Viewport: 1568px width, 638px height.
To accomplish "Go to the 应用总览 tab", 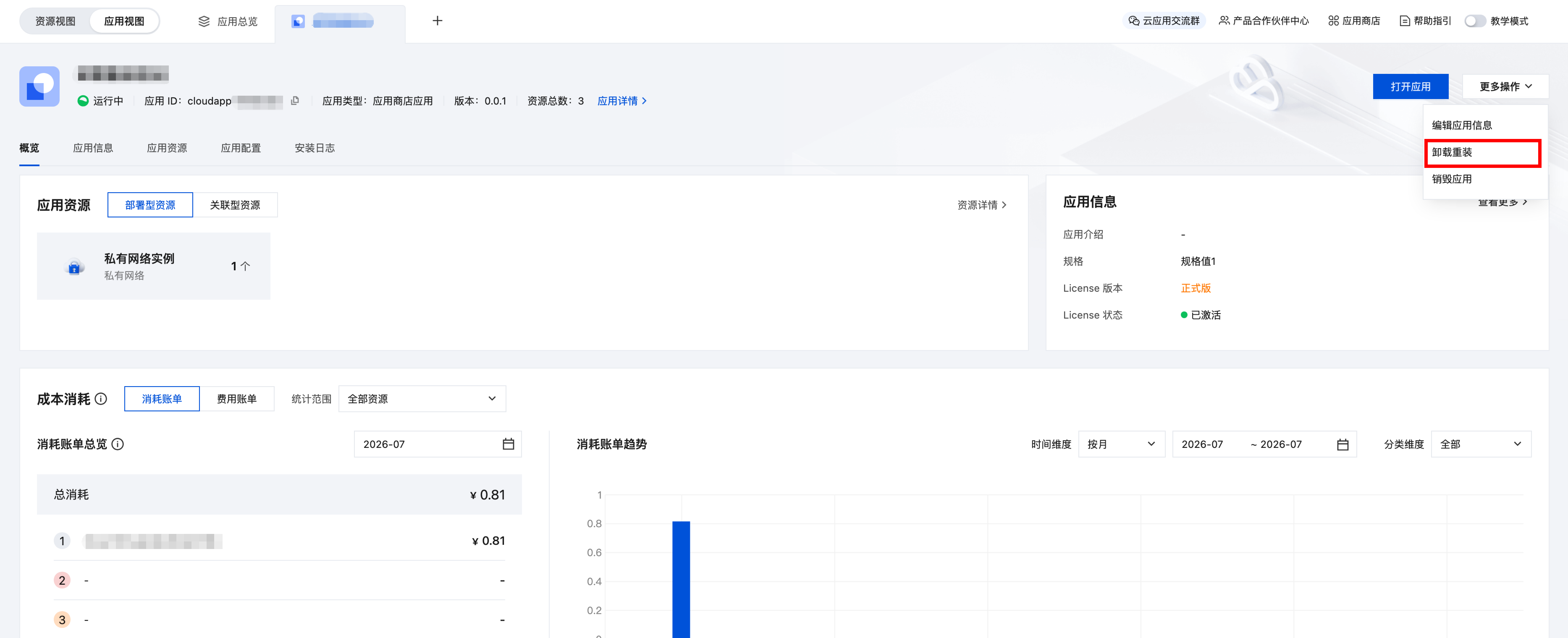I will pos(228,21).
